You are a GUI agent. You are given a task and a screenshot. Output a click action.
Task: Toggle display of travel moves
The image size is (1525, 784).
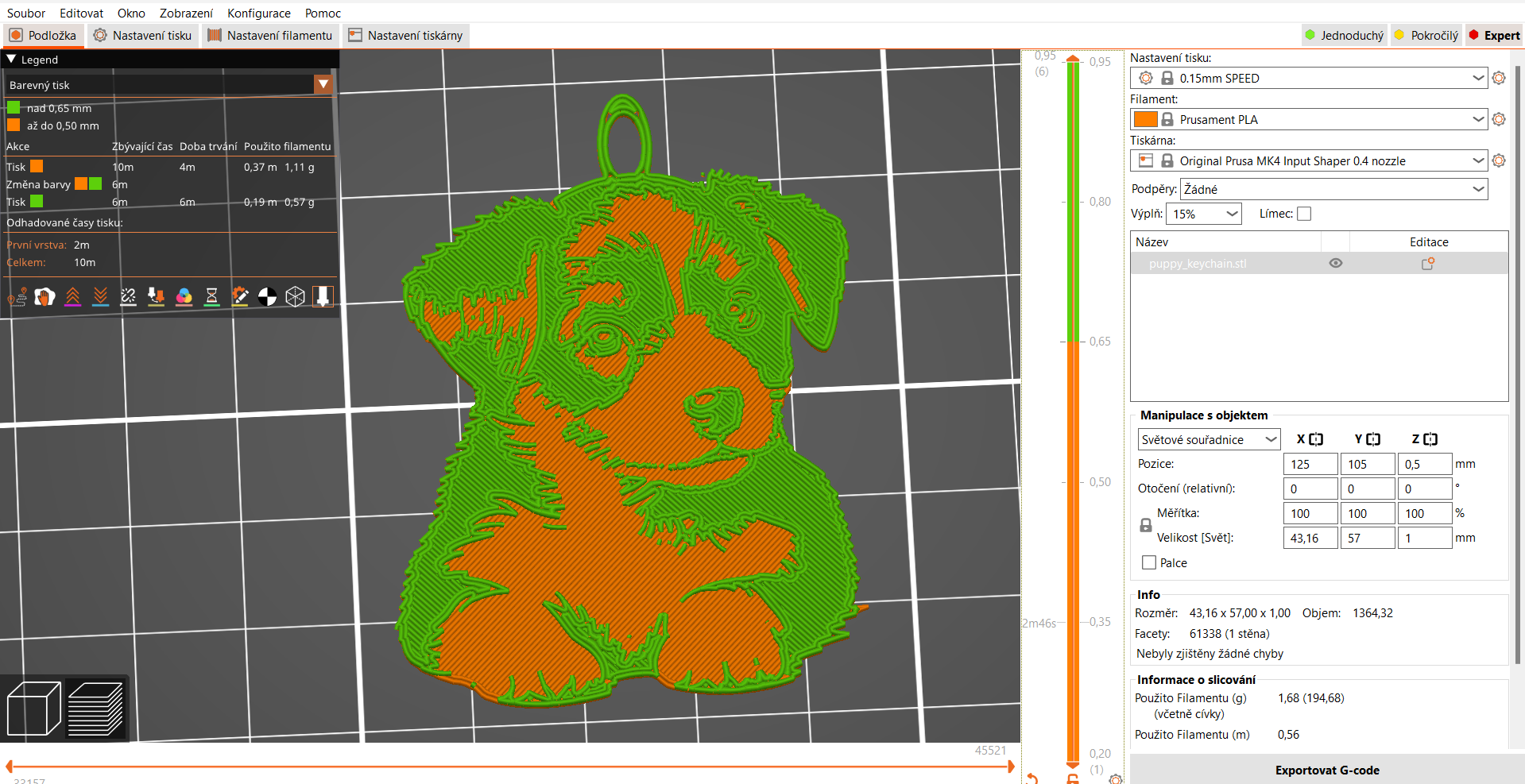(16, 296)
